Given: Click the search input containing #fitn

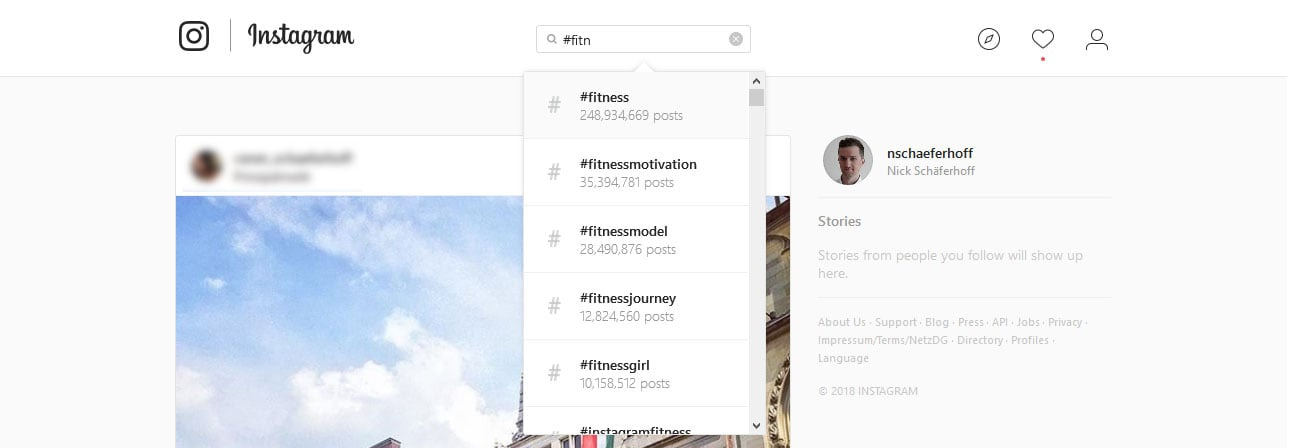Looking at the screenshot, I should pyautogui.click(x=640, y=39).
